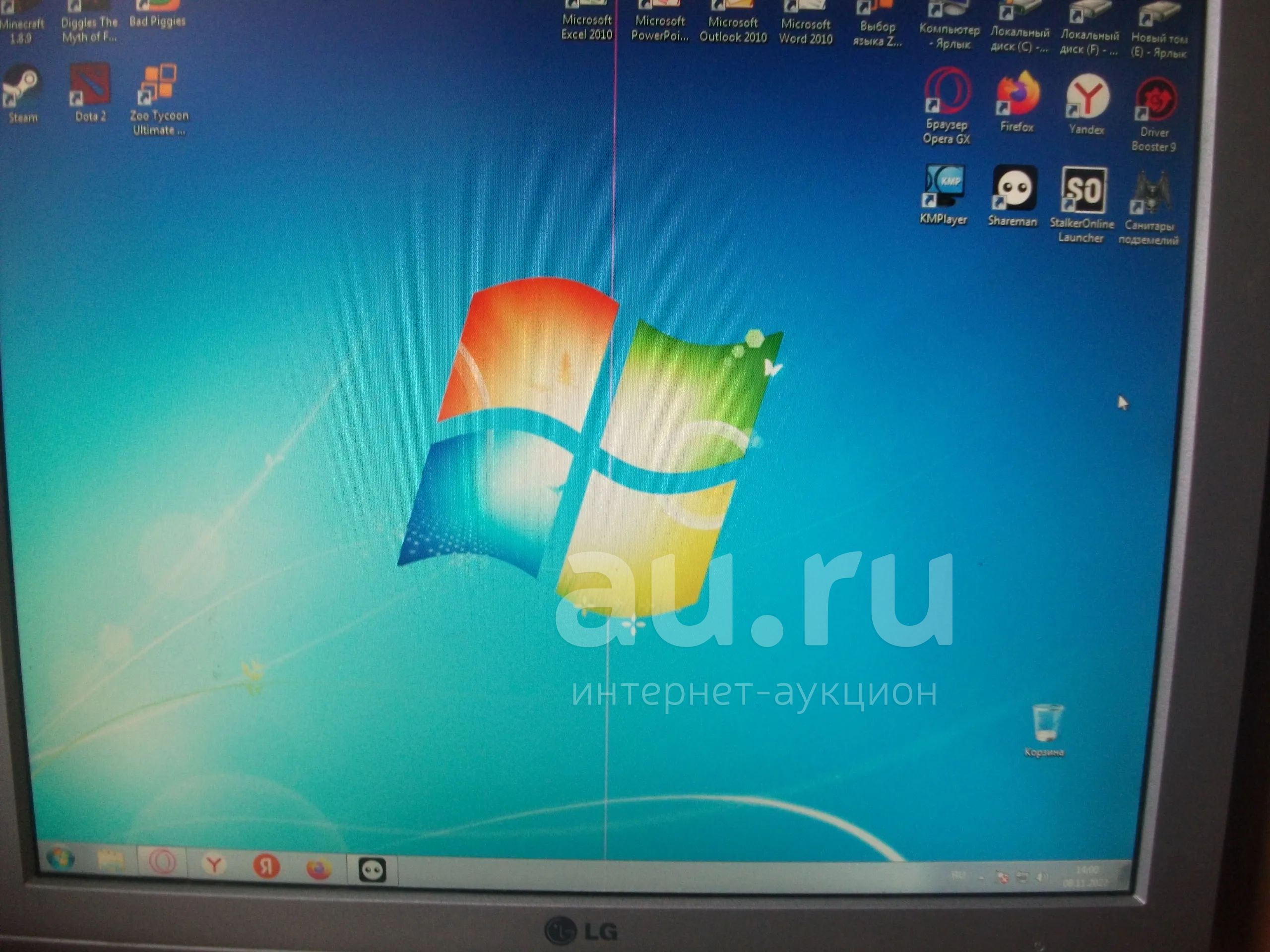
Task: Select the Локальный диск (F) shortcut
Action: click(1089, 29)
